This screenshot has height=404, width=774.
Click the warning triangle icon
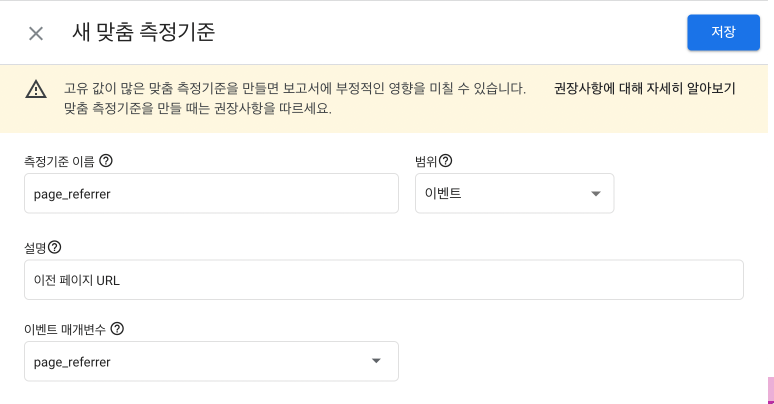pyautogui.click(x=36, y=90)
